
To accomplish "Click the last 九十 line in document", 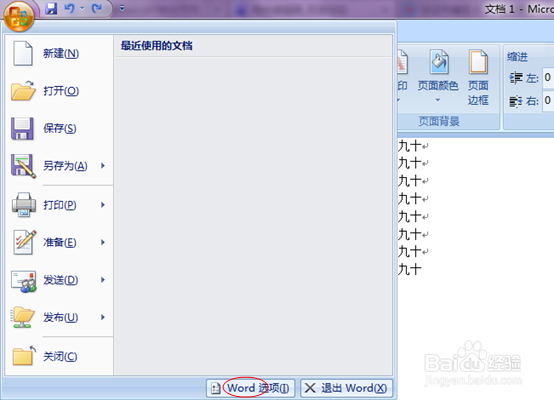I will [x=410, y=269].
